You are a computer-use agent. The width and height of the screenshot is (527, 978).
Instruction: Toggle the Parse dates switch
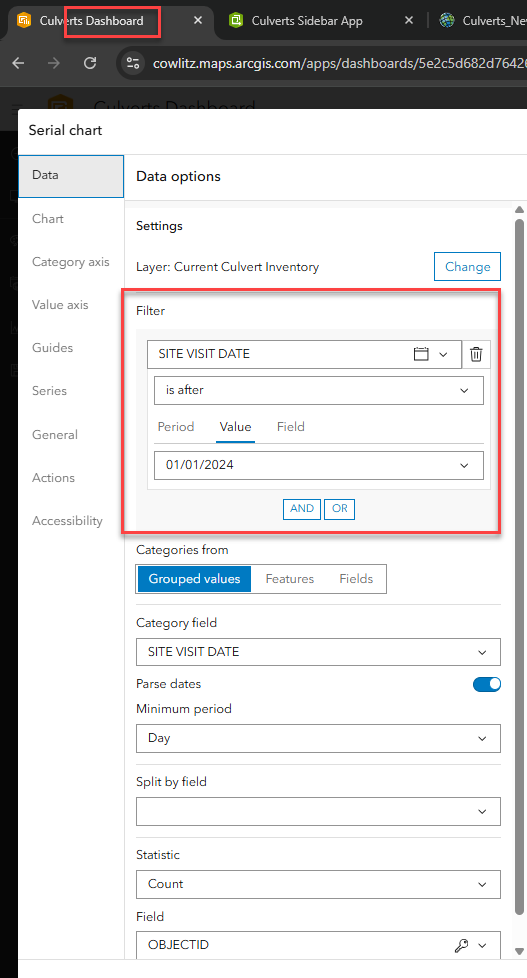tap(486, 684)
